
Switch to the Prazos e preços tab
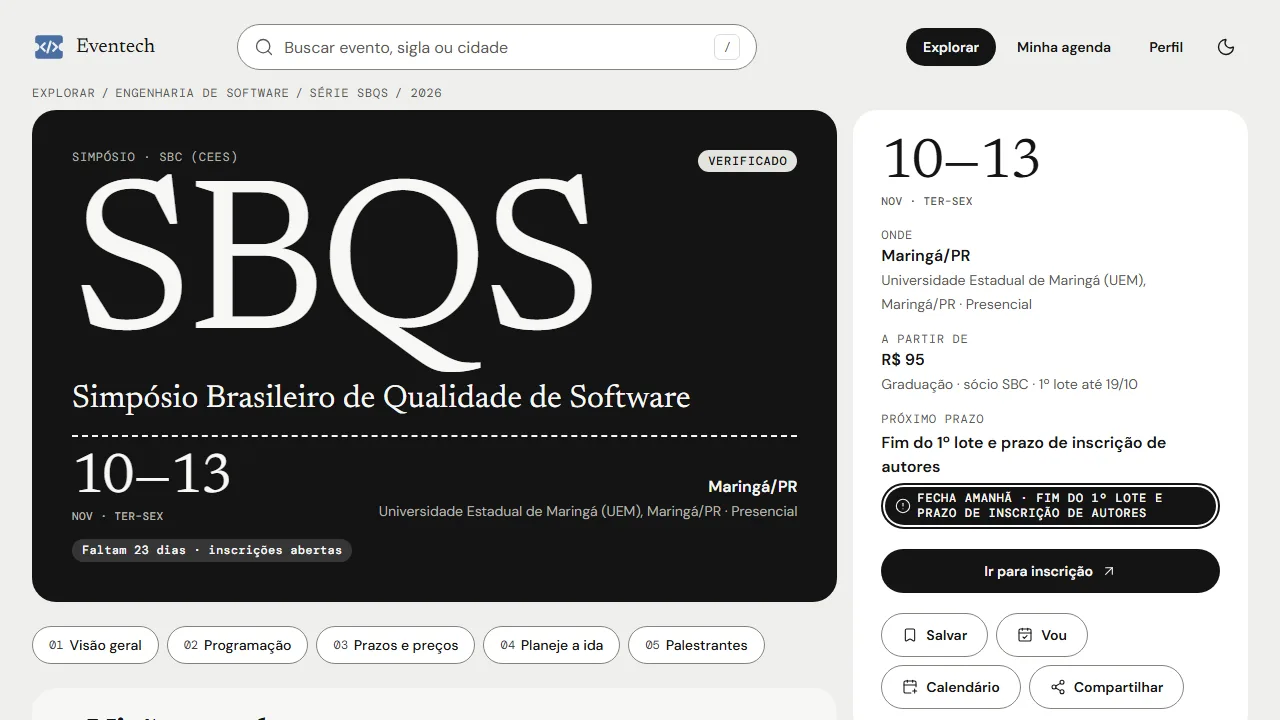pyautogui.click(x=395, y=645)
